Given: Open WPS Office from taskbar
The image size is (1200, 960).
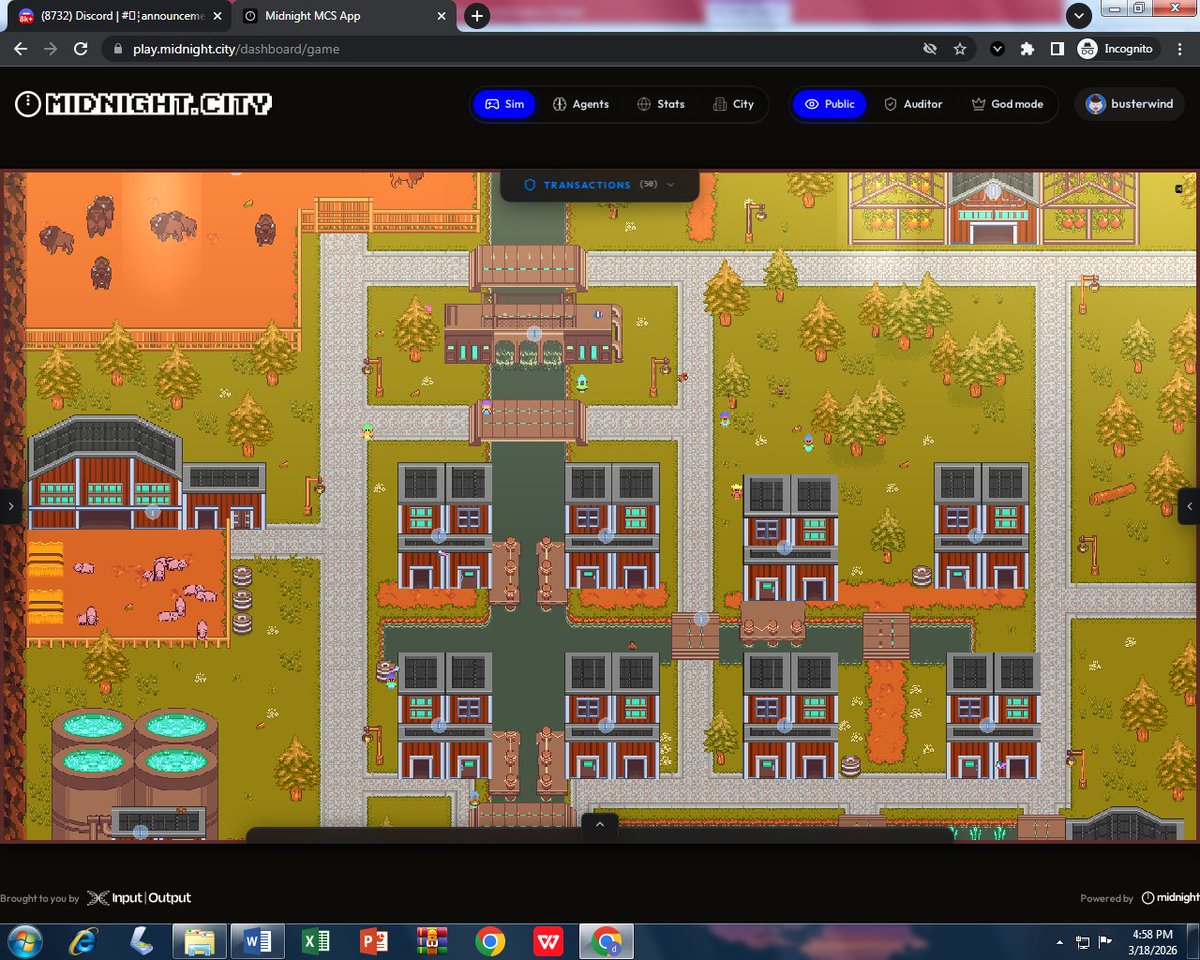Looking at the screenshot, I should (x=547, y=941).
